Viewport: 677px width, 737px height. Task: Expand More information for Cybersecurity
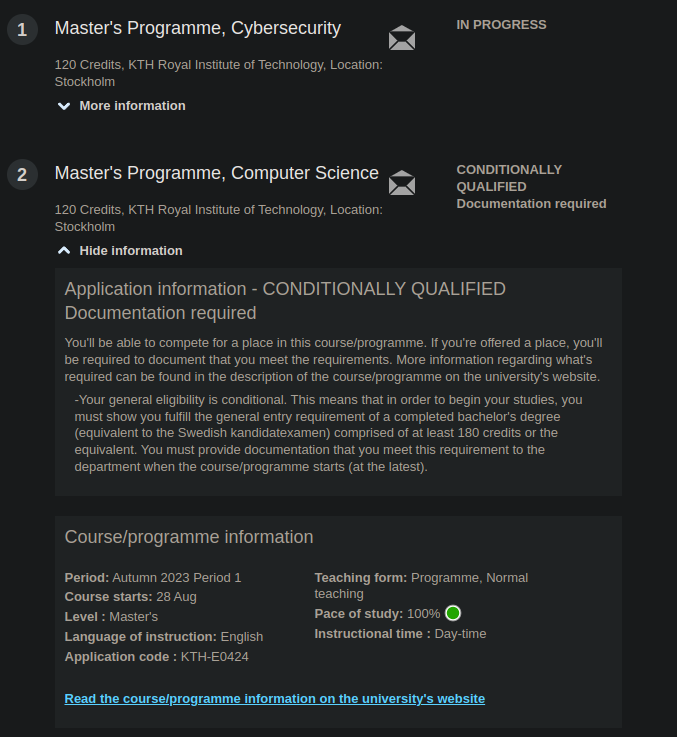[132, 106]
